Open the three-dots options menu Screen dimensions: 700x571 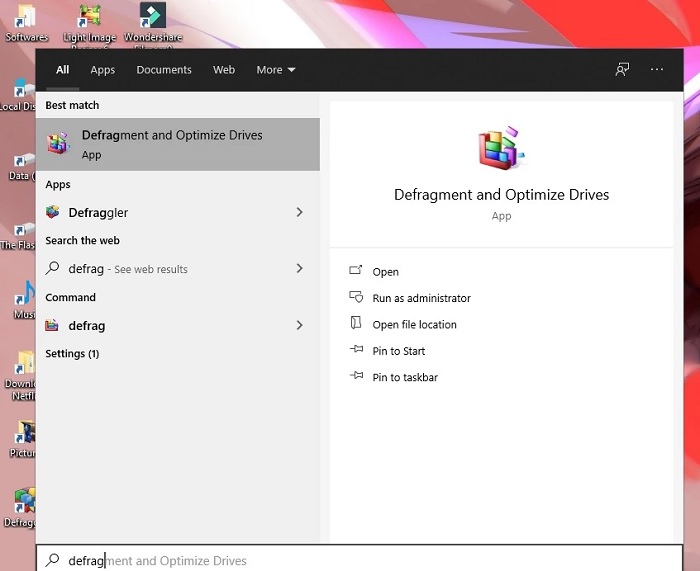[657, 69]
